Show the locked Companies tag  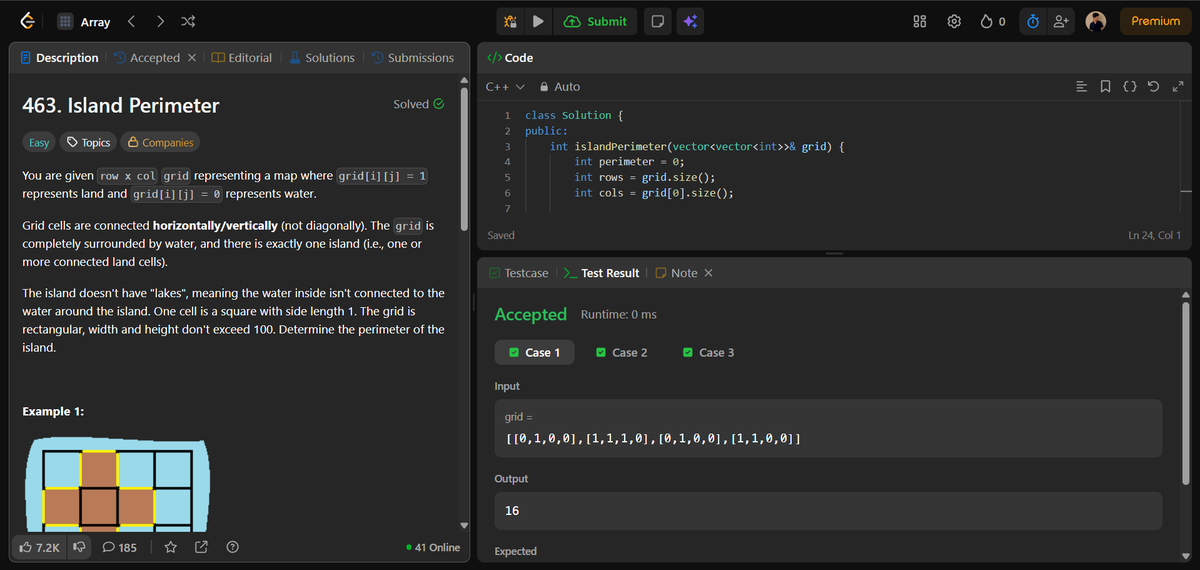tap(160, 143)
